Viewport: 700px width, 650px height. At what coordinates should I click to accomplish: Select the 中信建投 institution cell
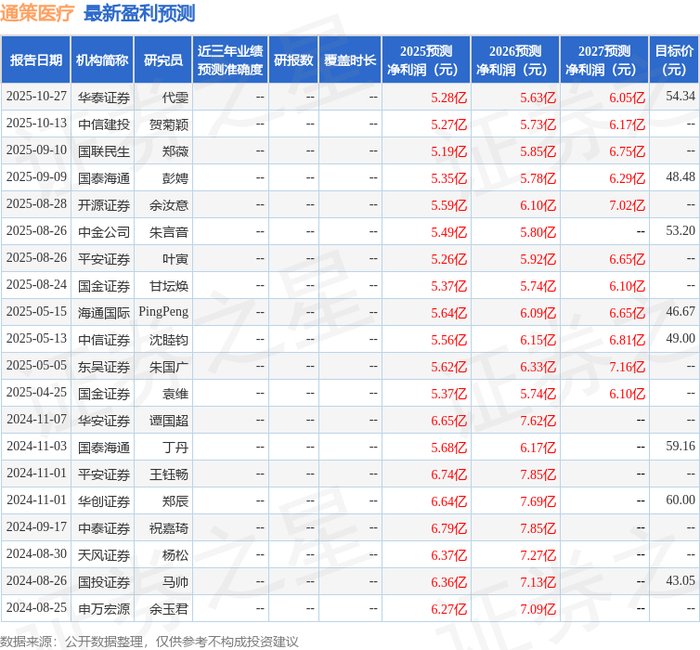coord(104,124)
